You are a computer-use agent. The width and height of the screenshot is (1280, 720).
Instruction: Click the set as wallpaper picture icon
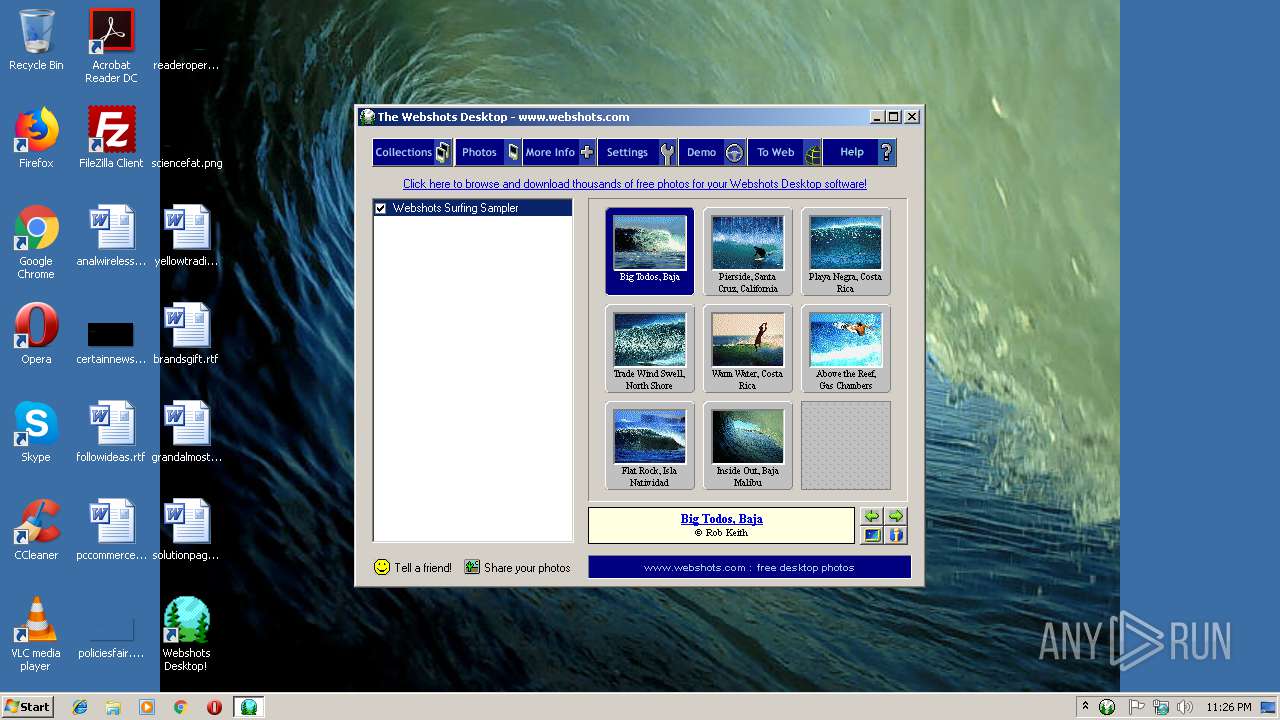coord(872,535)
